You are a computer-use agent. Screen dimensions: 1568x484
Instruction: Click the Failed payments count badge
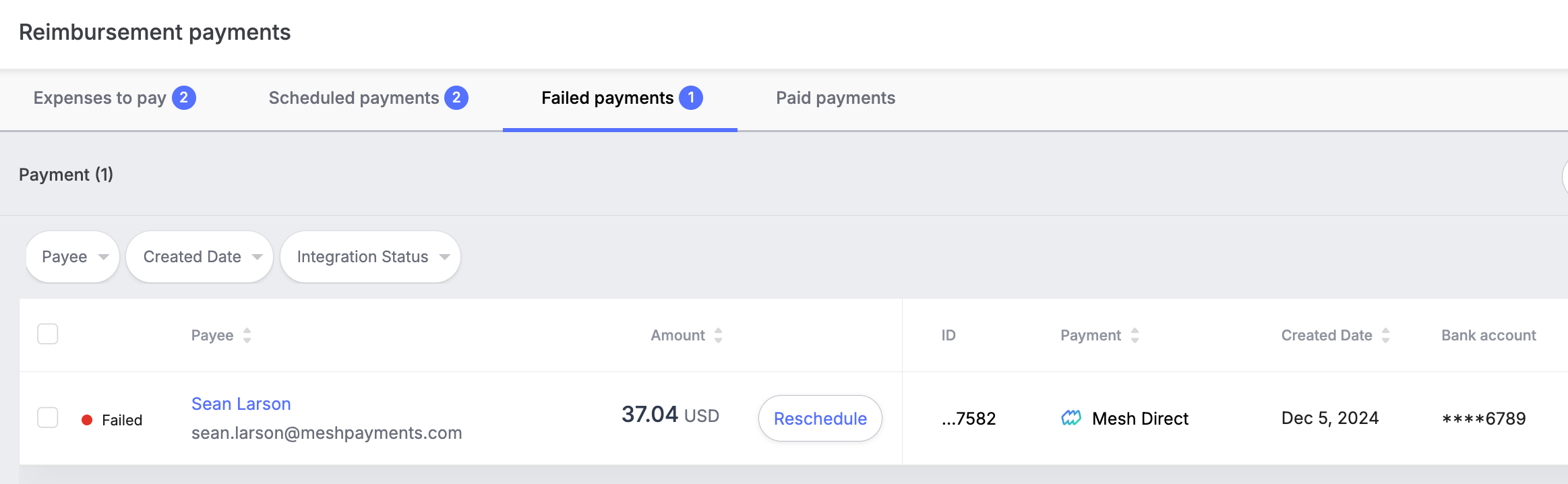click(690, 98)
